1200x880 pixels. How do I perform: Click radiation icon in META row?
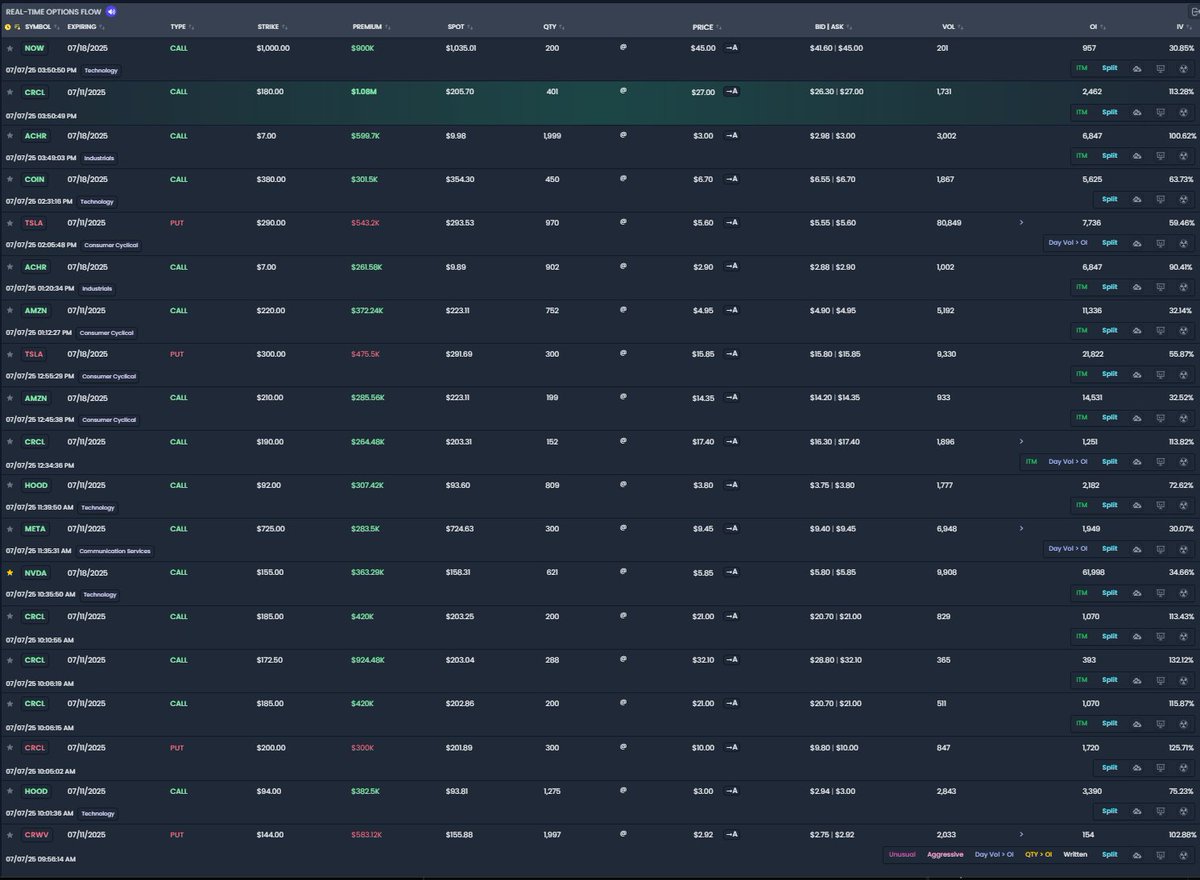pos(1184,549)
